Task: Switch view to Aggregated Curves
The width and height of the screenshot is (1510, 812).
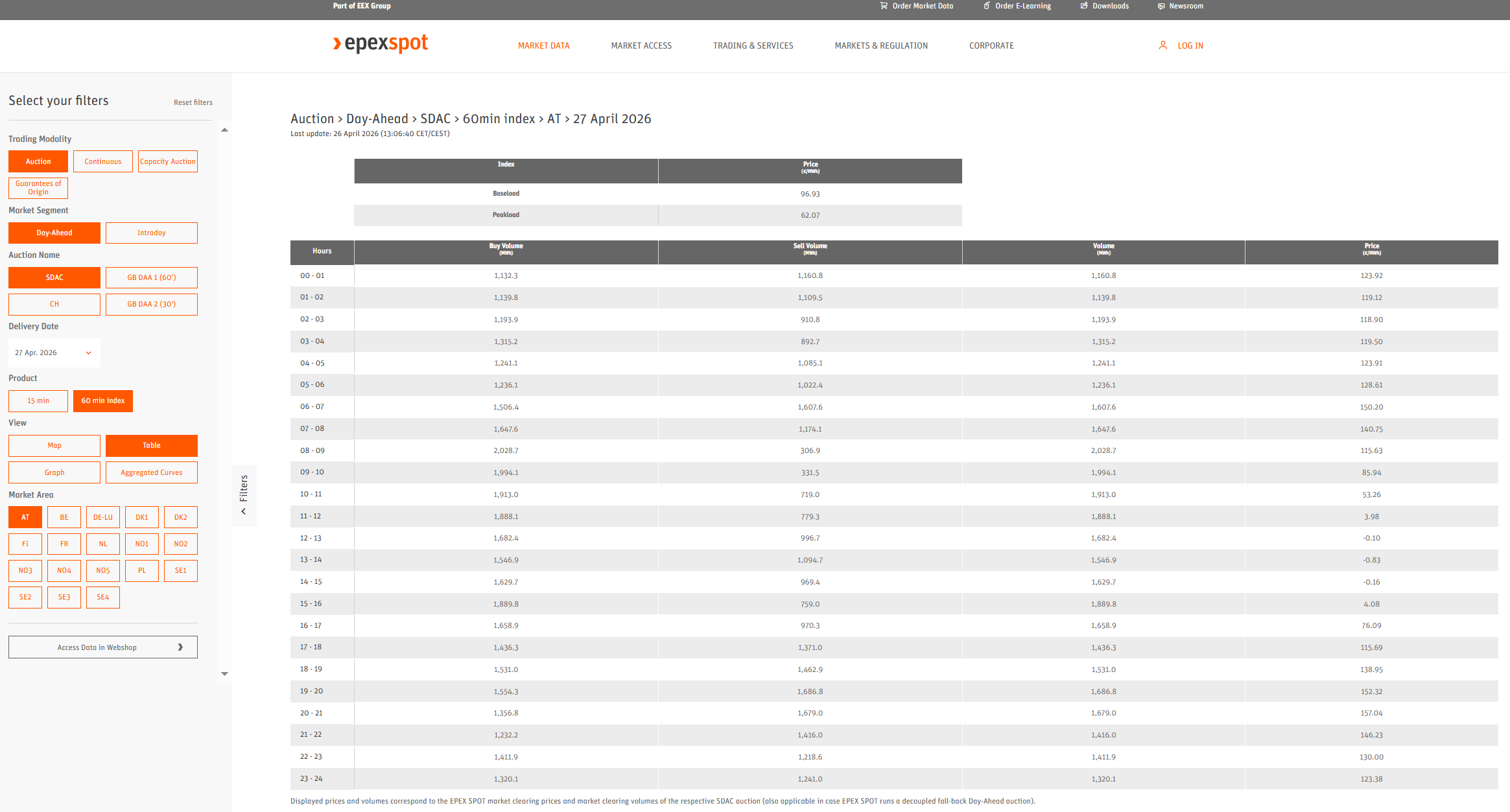Action: point(151,472)
